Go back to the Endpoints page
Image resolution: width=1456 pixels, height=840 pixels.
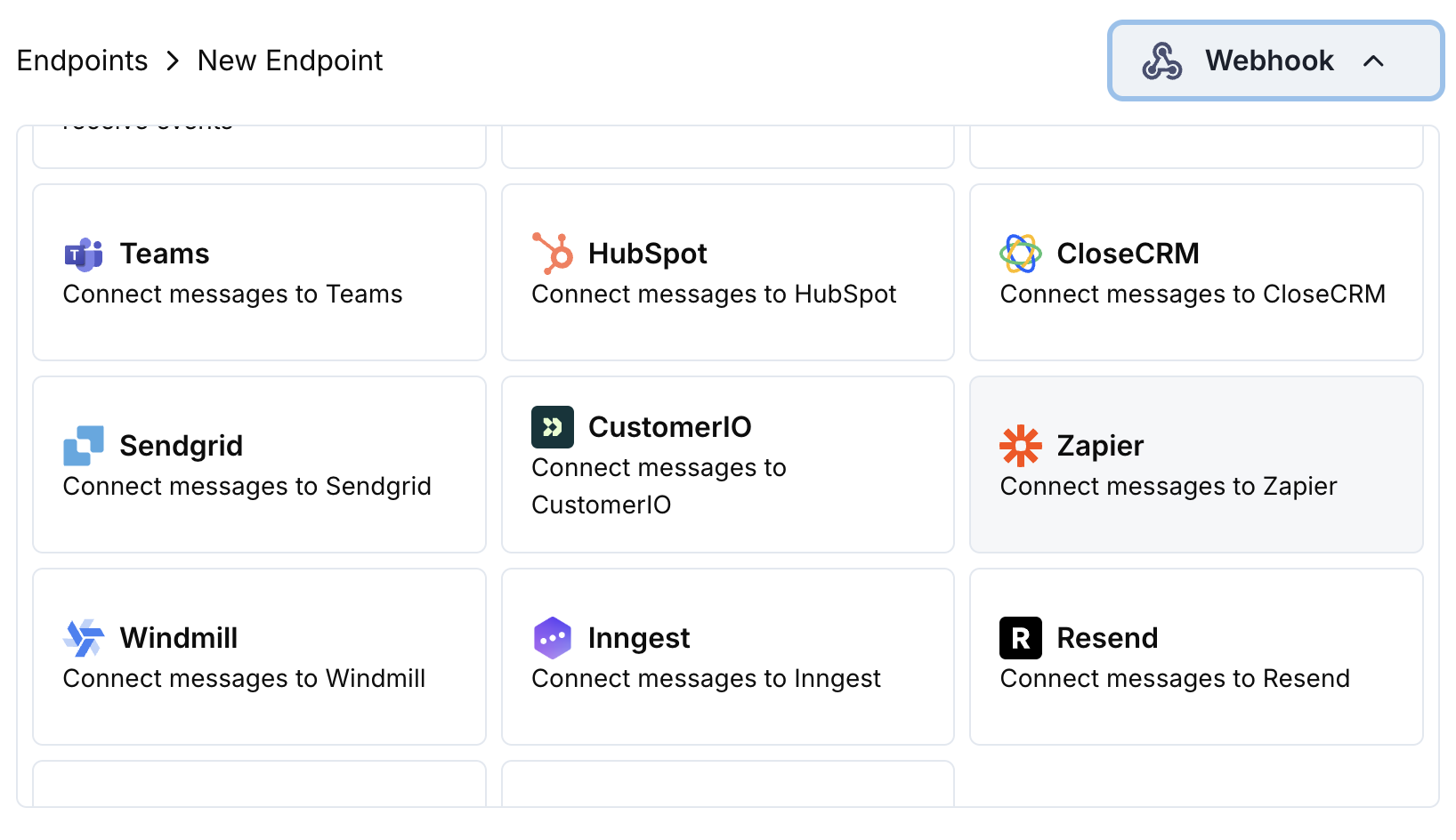(82, 61)
